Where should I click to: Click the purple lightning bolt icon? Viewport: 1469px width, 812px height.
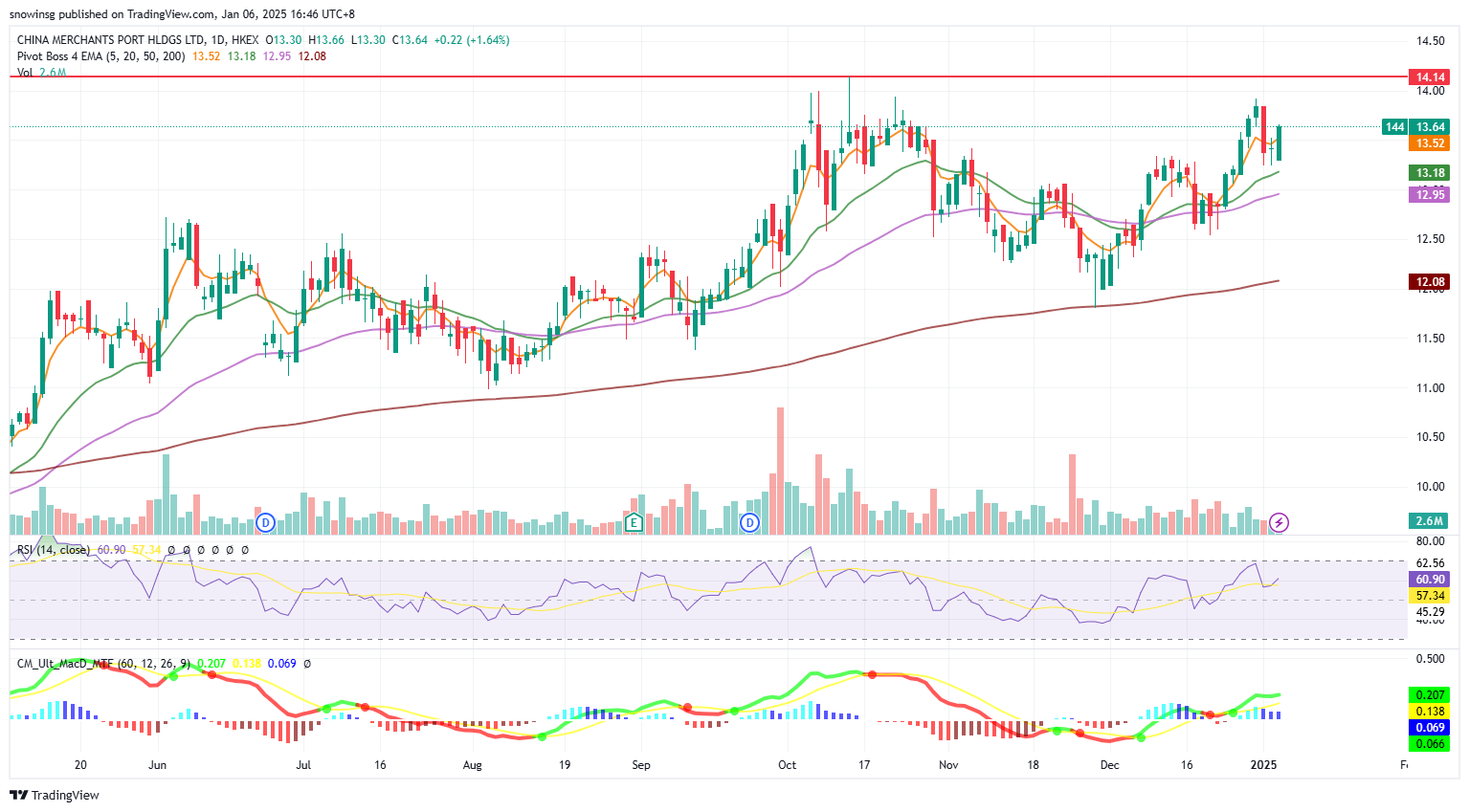click(1279, 522)
